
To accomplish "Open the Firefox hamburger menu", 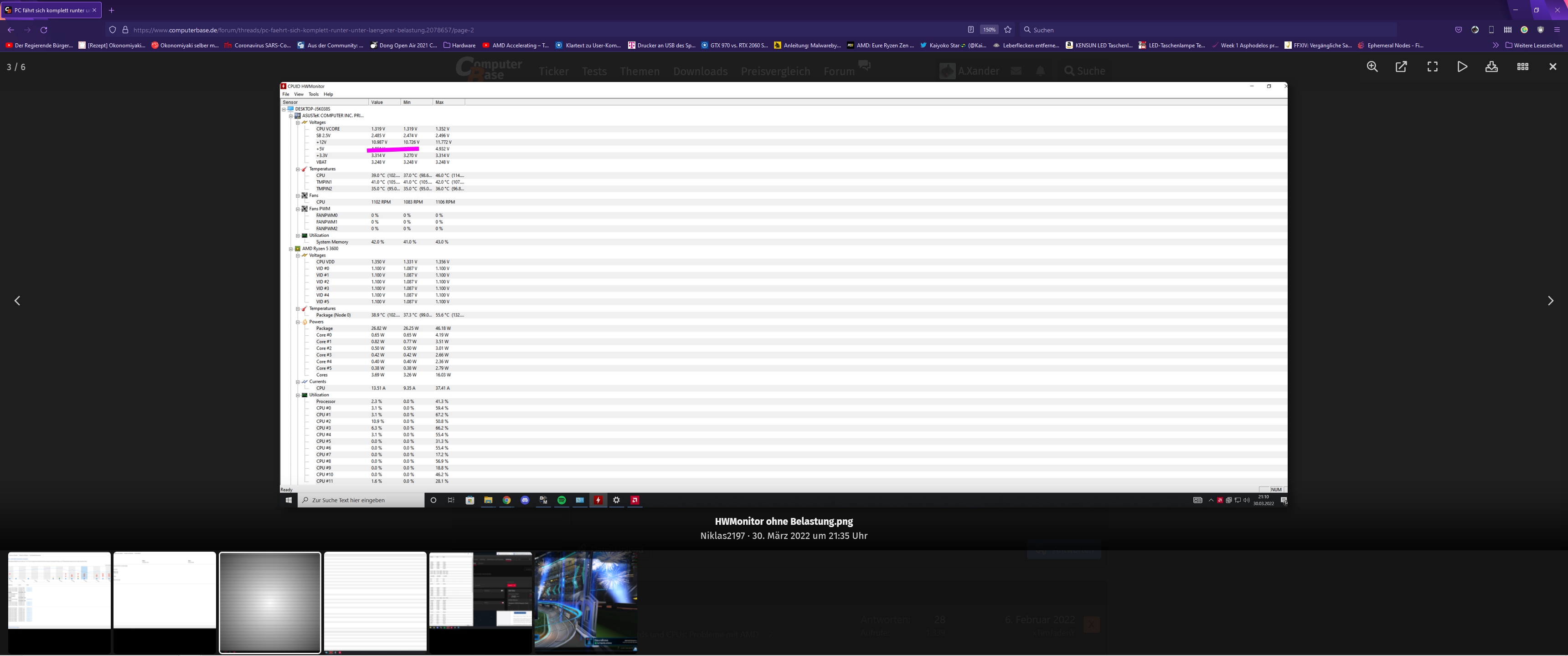I will coord(1557,30).
